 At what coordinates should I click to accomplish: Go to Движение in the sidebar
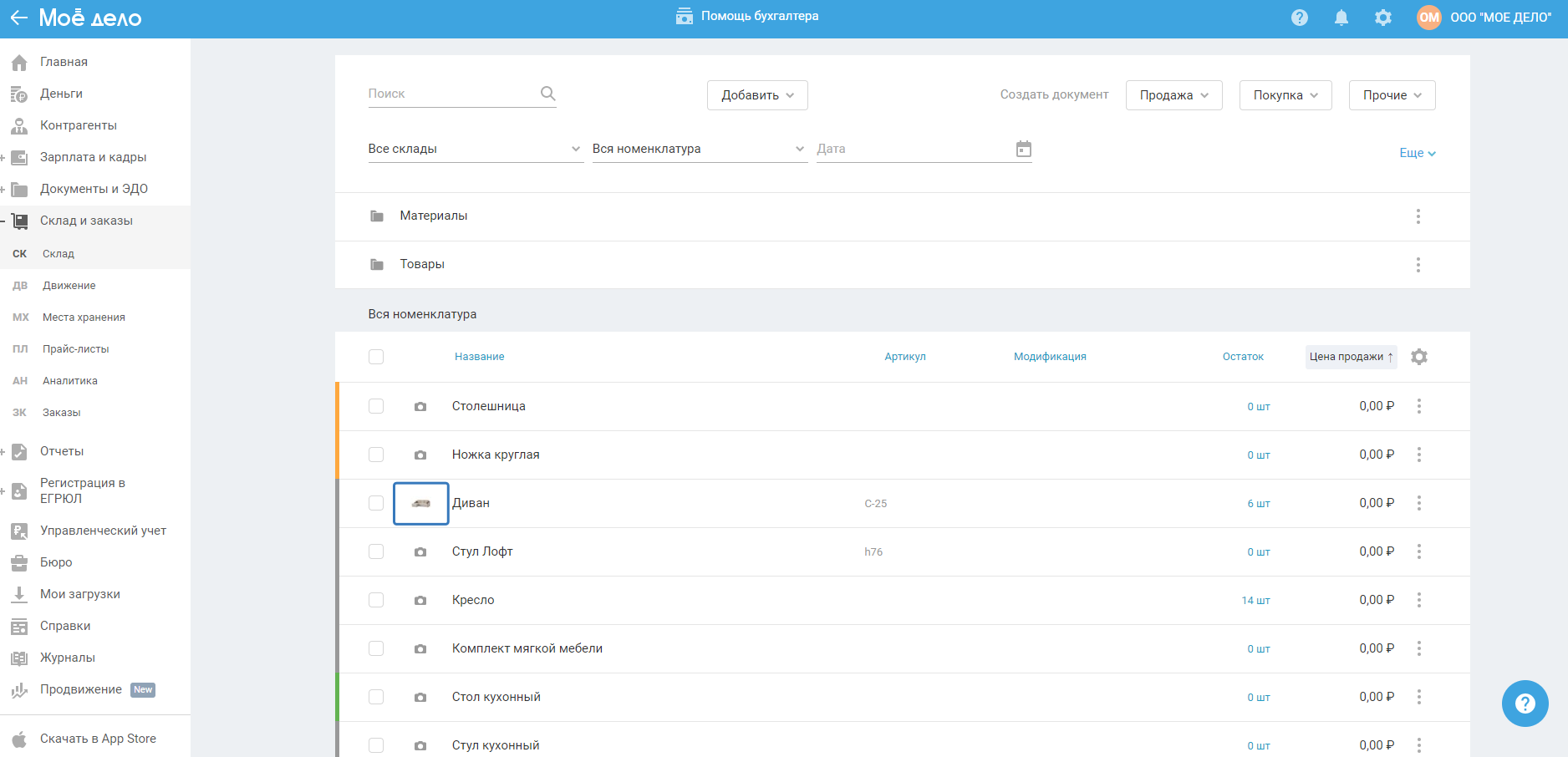pyautogui.click(x=69, y=286)
